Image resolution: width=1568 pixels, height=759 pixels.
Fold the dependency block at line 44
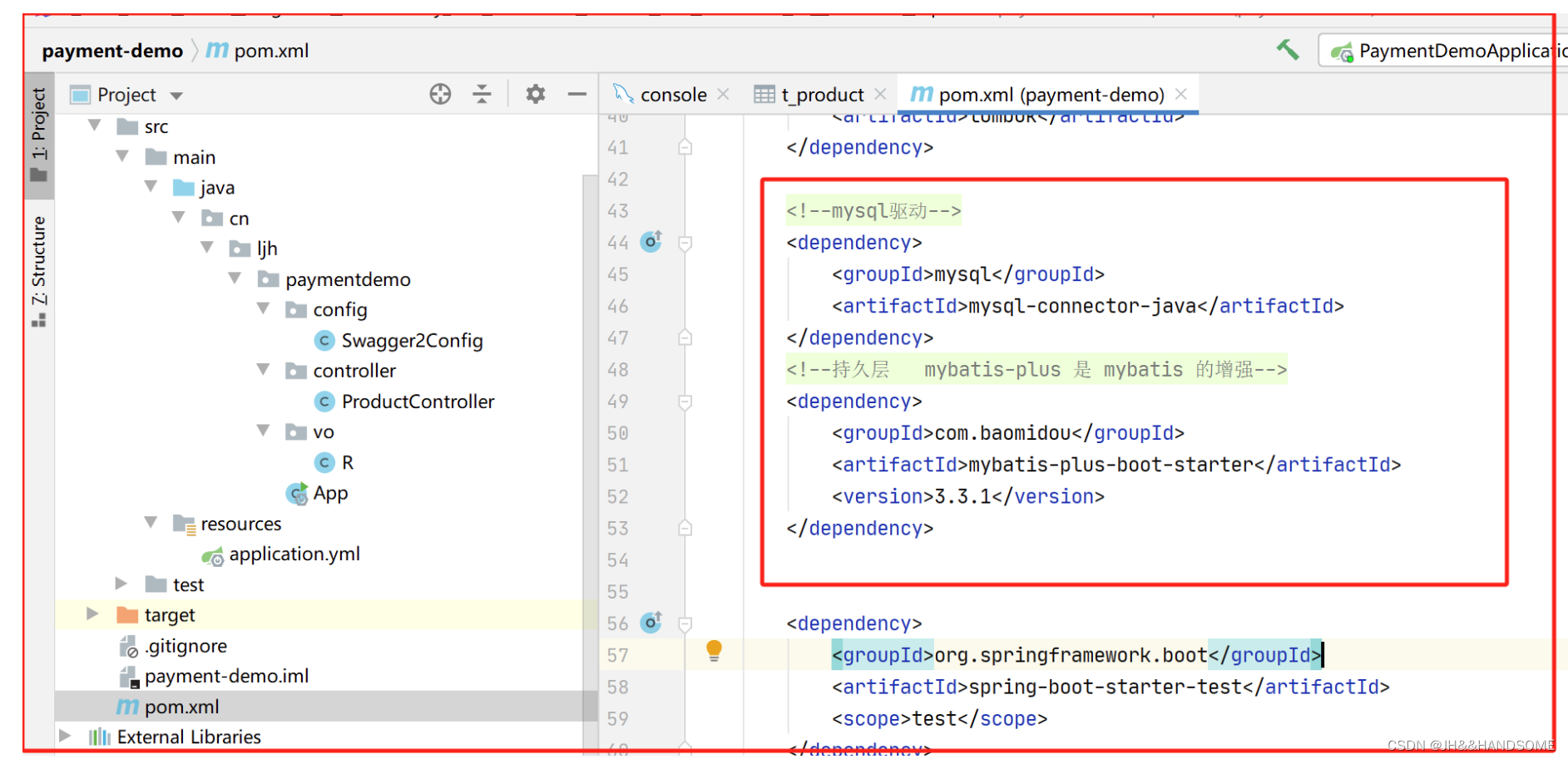coord(685,243)
